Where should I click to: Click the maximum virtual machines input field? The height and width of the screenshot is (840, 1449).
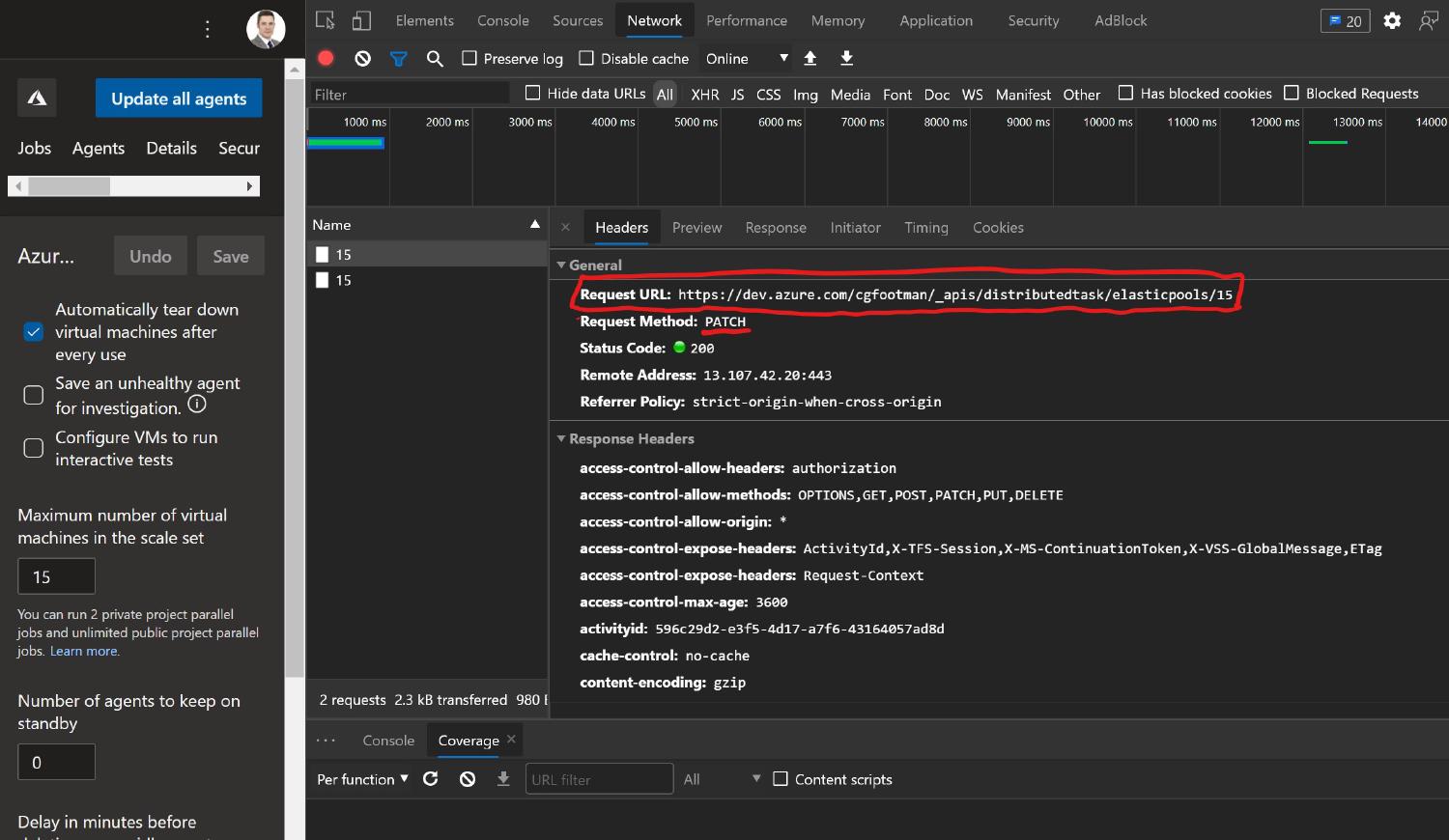(56, 576)
